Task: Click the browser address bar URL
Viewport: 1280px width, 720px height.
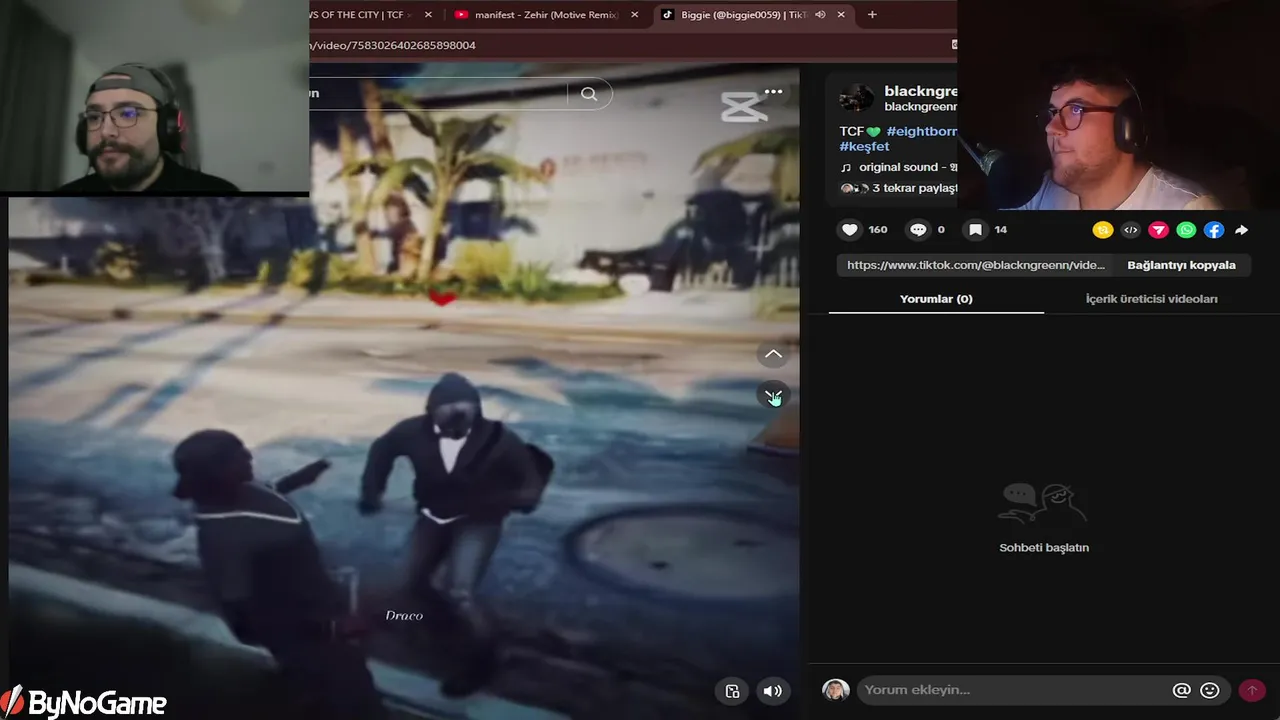Action: pyautogui.click(x=395, y=45)
